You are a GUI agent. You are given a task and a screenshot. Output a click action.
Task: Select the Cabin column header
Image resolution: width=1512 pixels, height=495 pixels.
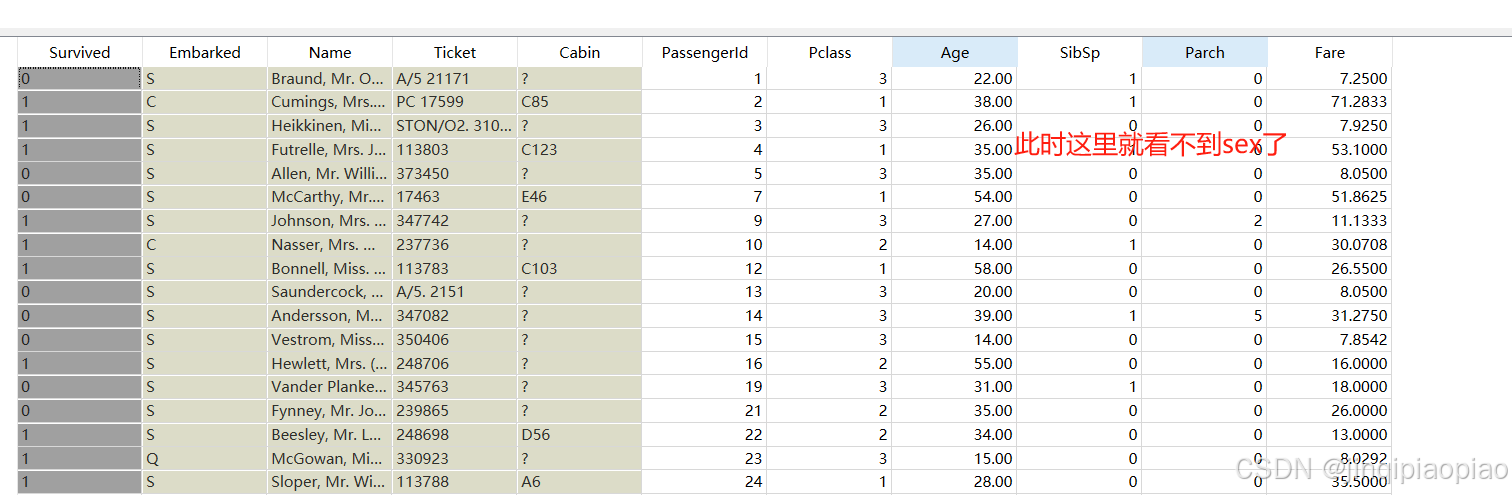coord(580,53)
